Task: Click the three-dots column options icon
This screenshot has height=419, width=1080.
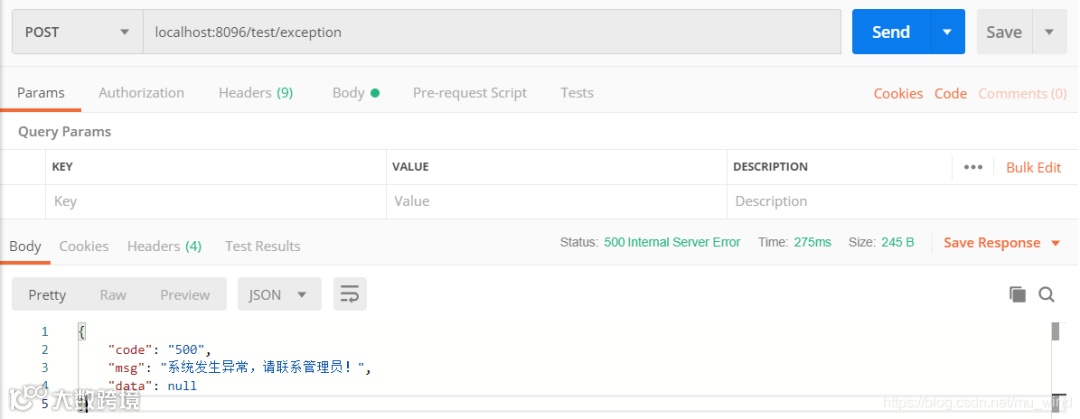Action: coord(973,167)
